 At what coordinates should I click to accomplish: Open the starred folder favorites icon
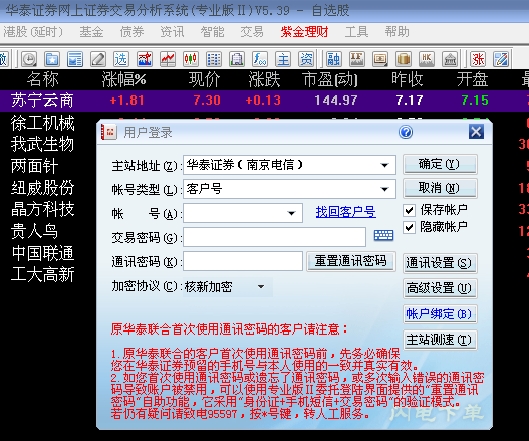[x=52, y=59]
